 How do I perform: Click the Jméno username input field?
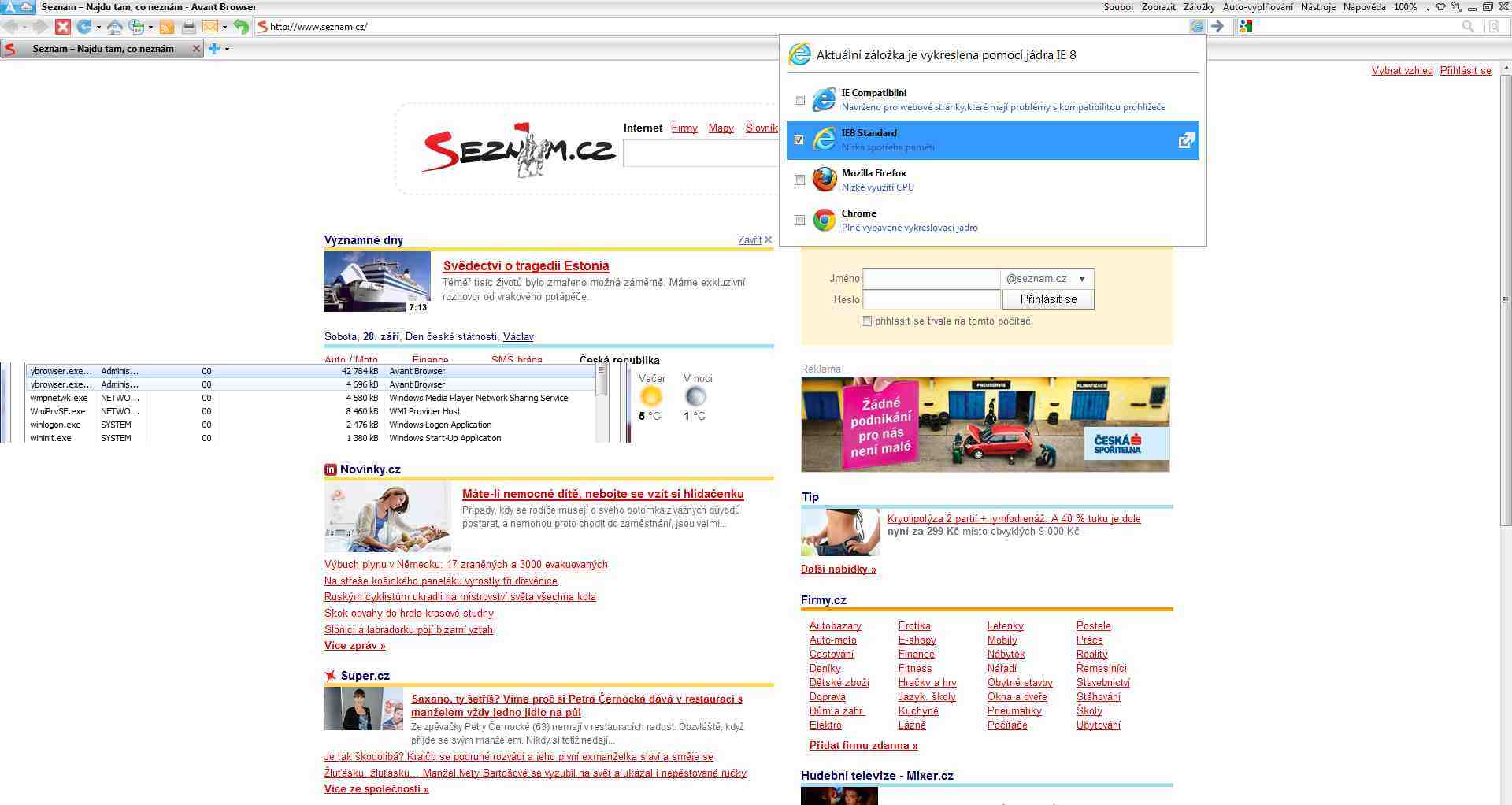[x=932, y=279]
